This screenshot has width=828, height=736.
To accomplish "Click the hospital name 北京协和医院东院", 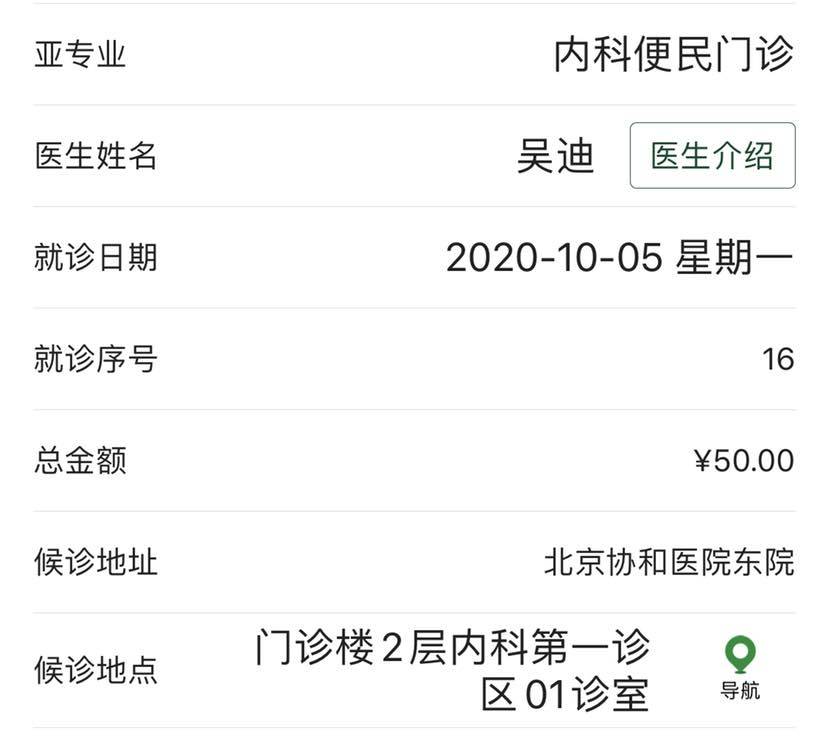I will coord(669,562).
